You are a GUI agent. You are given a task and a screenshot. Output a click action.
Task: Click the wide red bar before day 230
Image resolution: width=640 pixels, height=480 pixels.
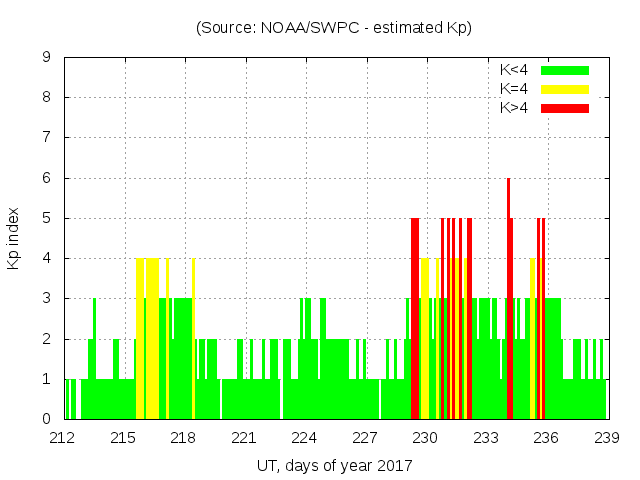click(415, 320)
